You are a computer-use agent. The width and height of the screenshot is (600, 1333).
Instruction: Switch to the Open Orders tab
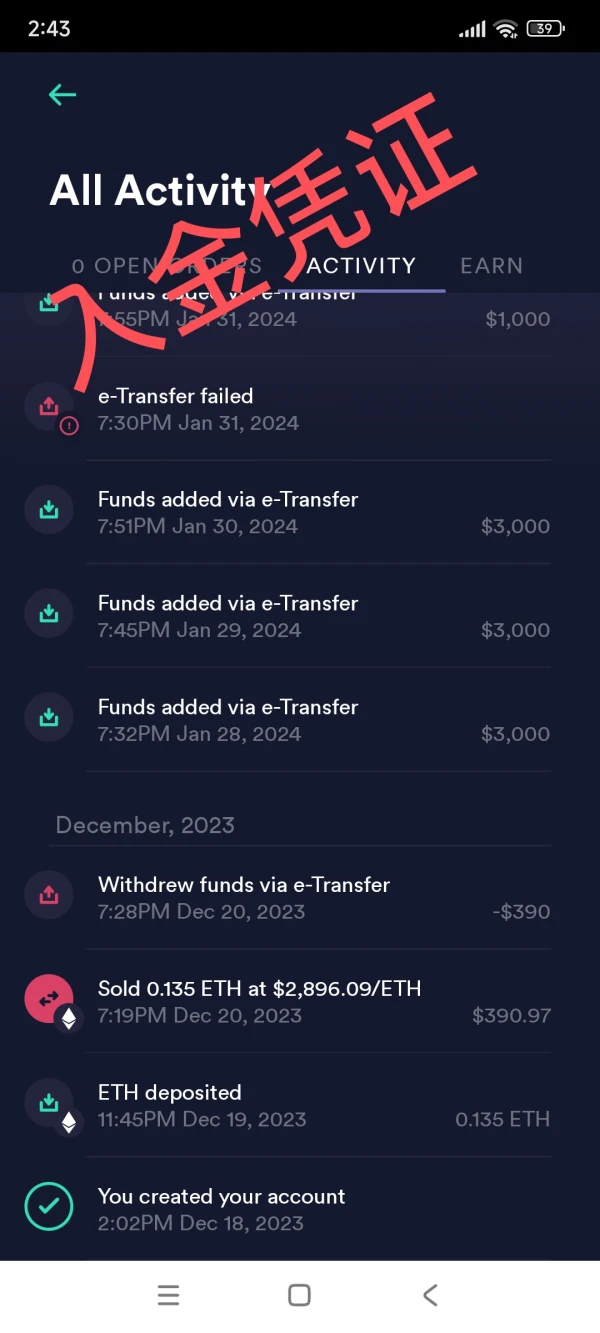pyautogui.click(x=166, y=266)
